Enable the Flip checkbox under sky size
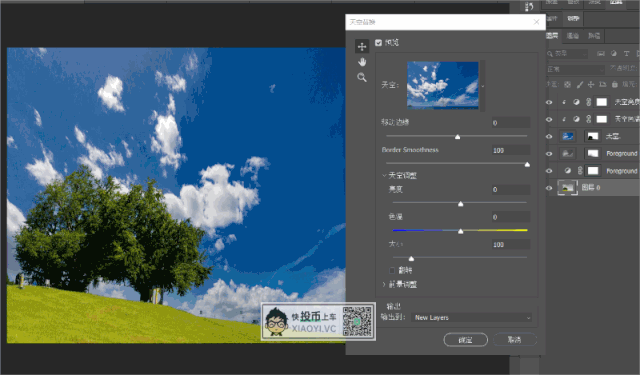640x375 pixels. [392, 270]
